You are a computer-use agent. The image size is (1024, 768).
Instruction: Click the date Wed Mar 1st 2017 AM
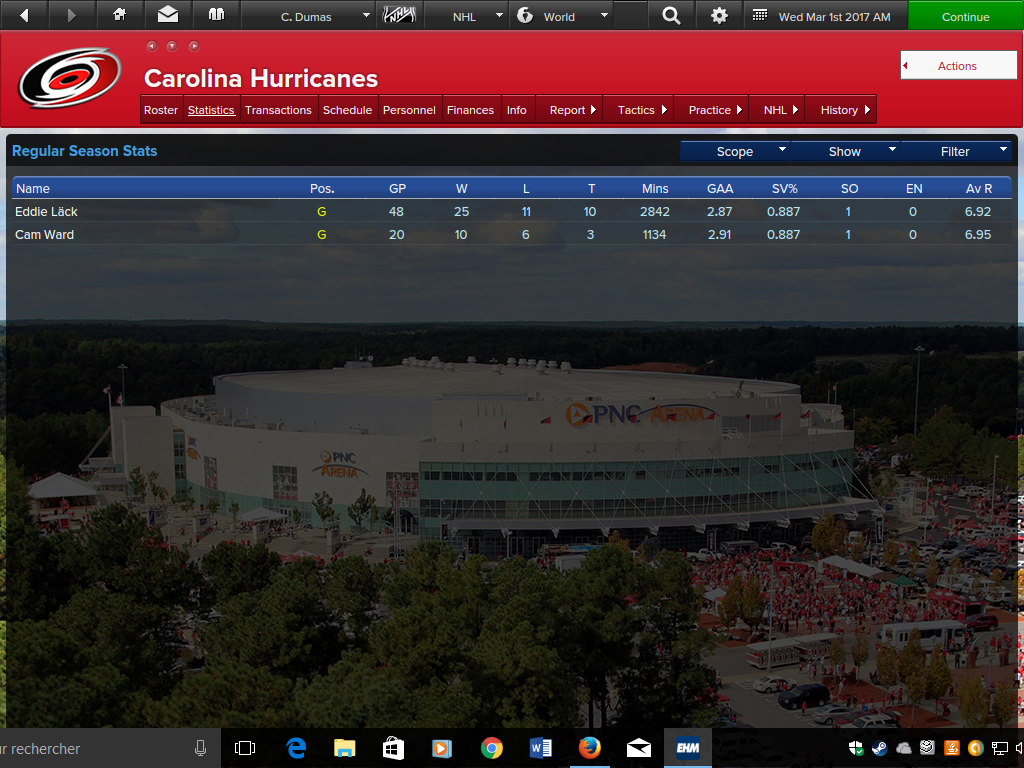834,17
